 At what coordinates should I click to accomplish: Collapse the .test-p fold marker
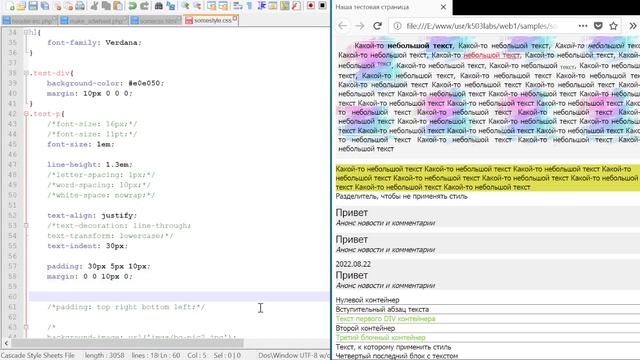(26, 114)
